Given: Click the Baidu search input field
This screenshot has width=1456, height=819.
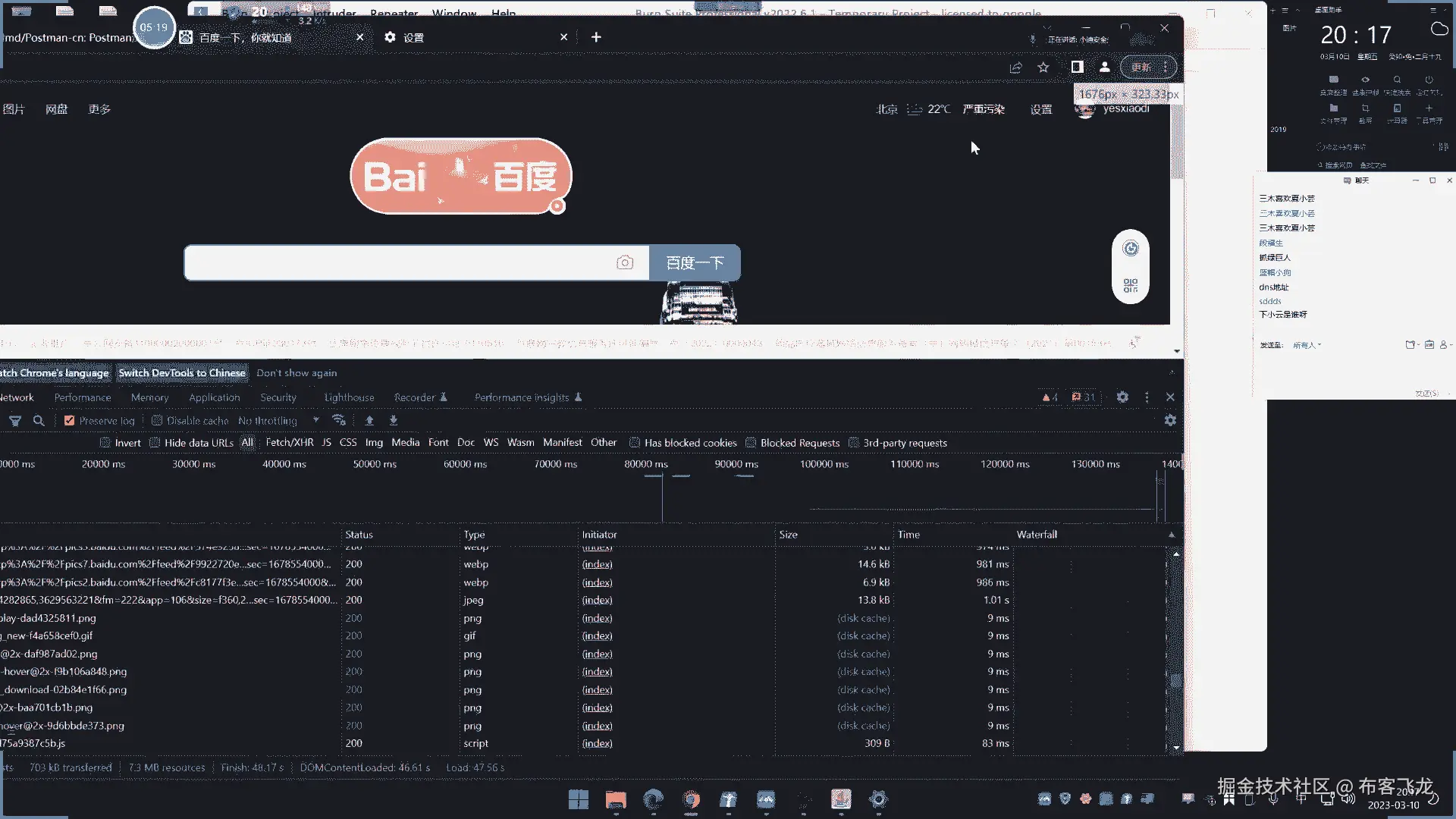Looking at the screenshot, I should tap(402, 263).
